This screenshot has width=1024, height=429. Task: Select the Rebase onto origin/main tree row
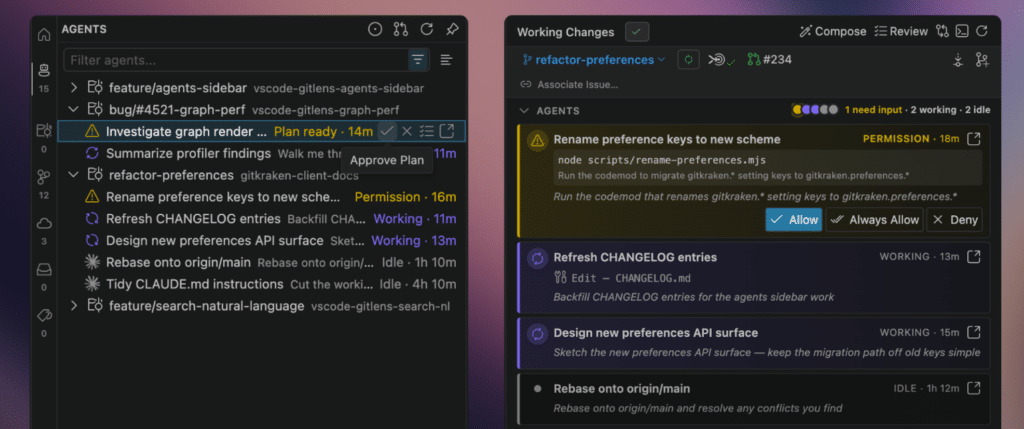point(261,262)
